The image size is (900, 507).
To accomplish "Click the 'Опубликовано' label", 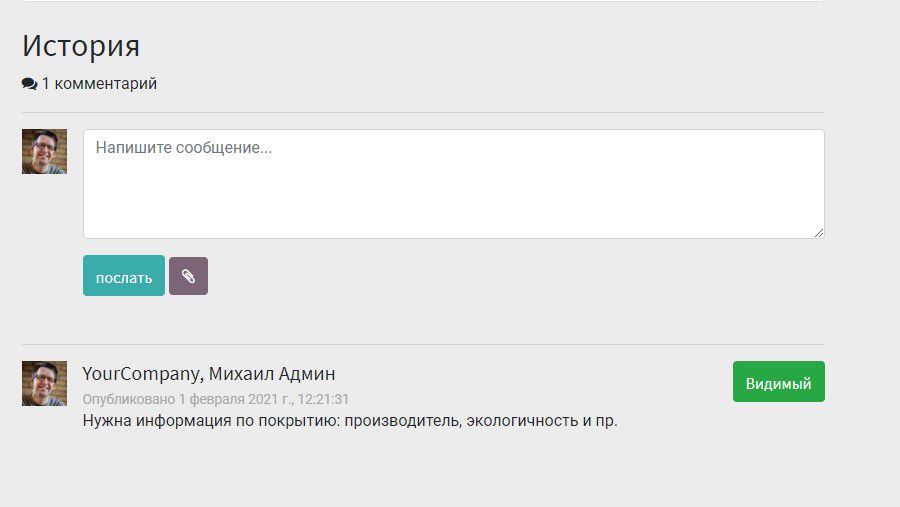I will click(x=128, y=399).
